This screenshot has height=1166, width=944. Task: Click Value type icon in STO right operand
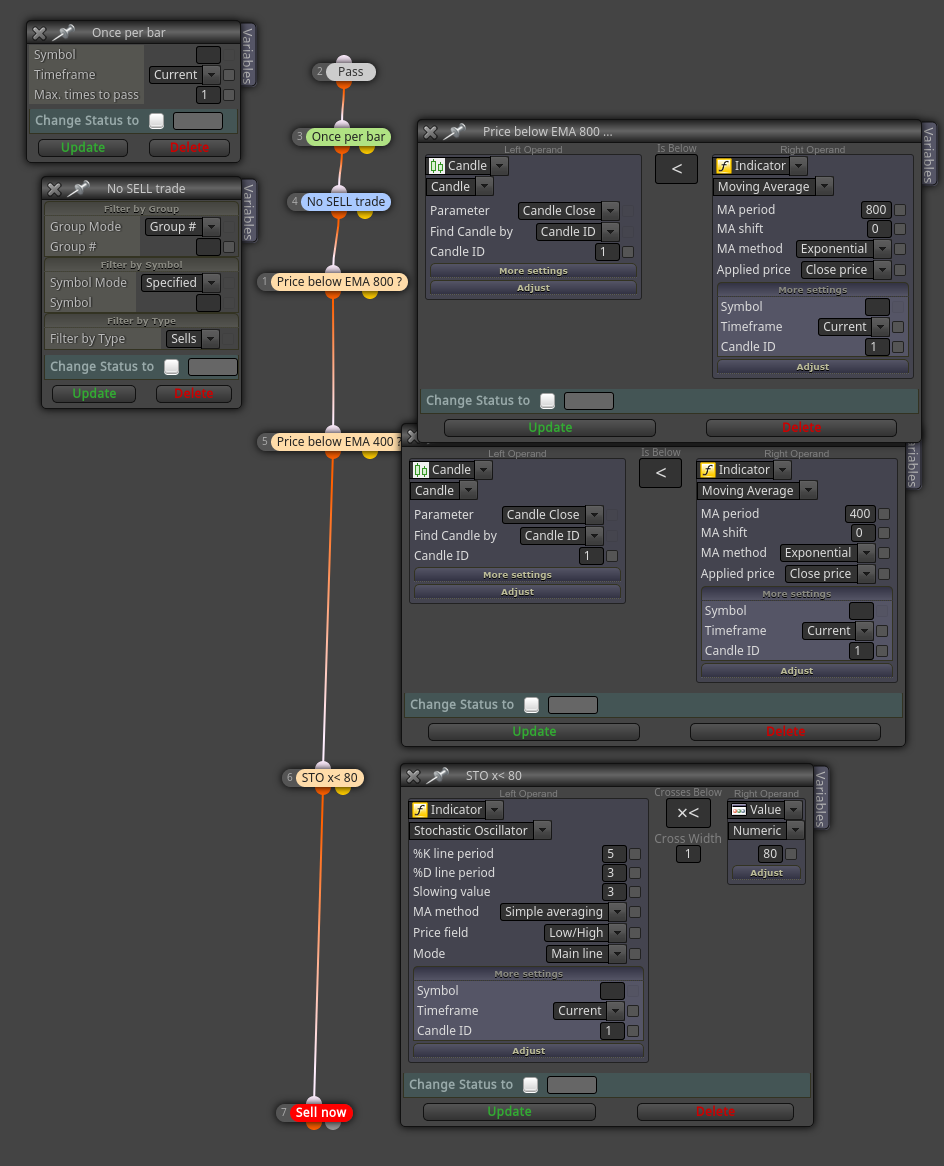(739, 810)
